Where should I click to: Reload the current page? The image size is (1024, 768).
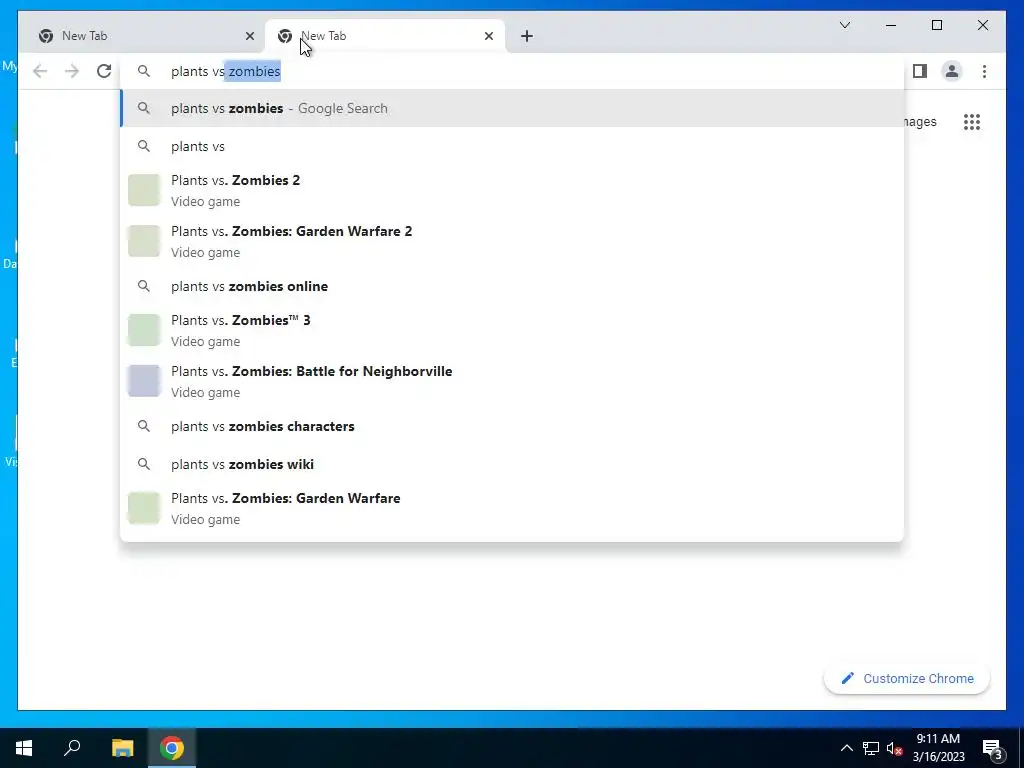(104, 71)
